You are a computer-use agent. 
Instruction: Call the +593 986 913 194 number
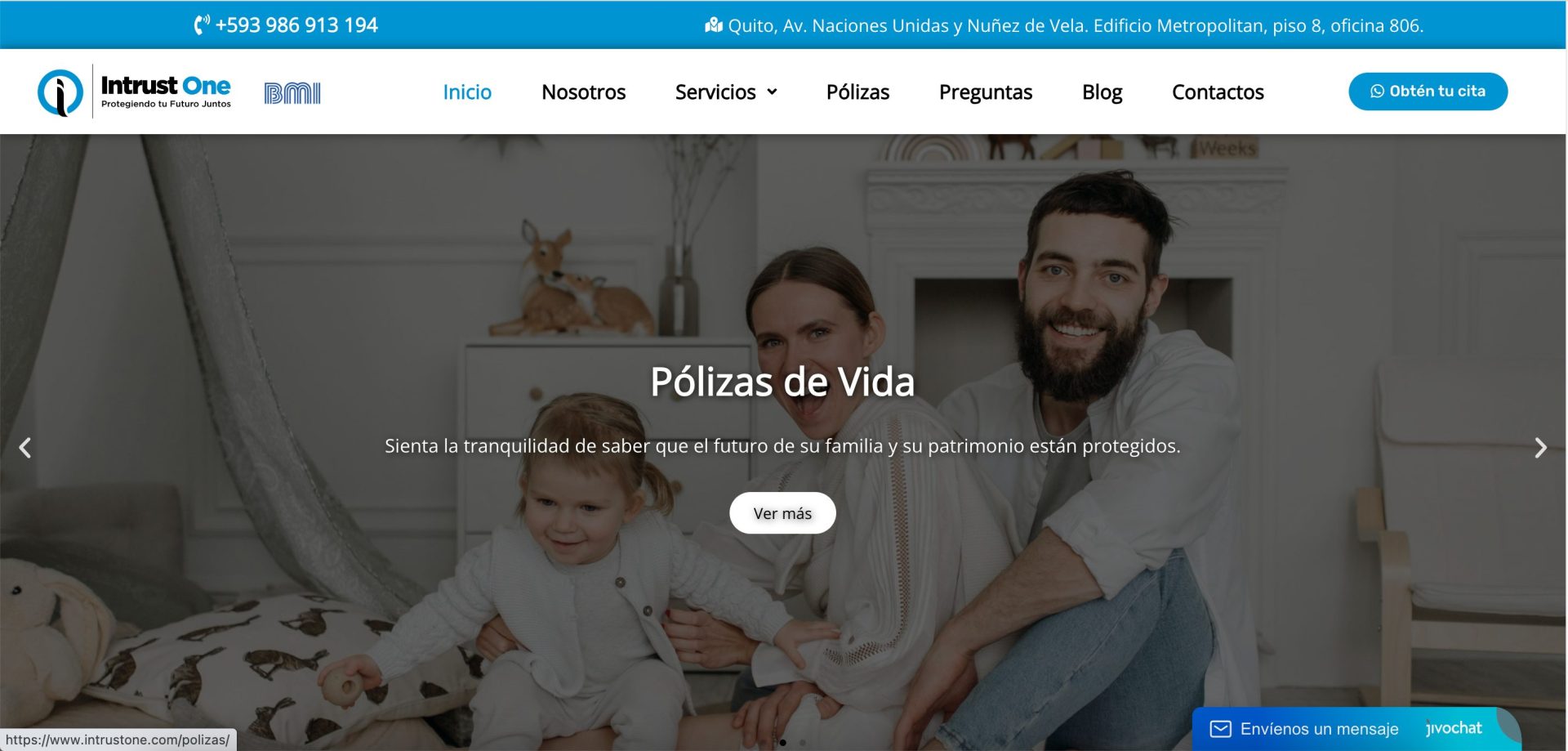click(x=296, y=25)
